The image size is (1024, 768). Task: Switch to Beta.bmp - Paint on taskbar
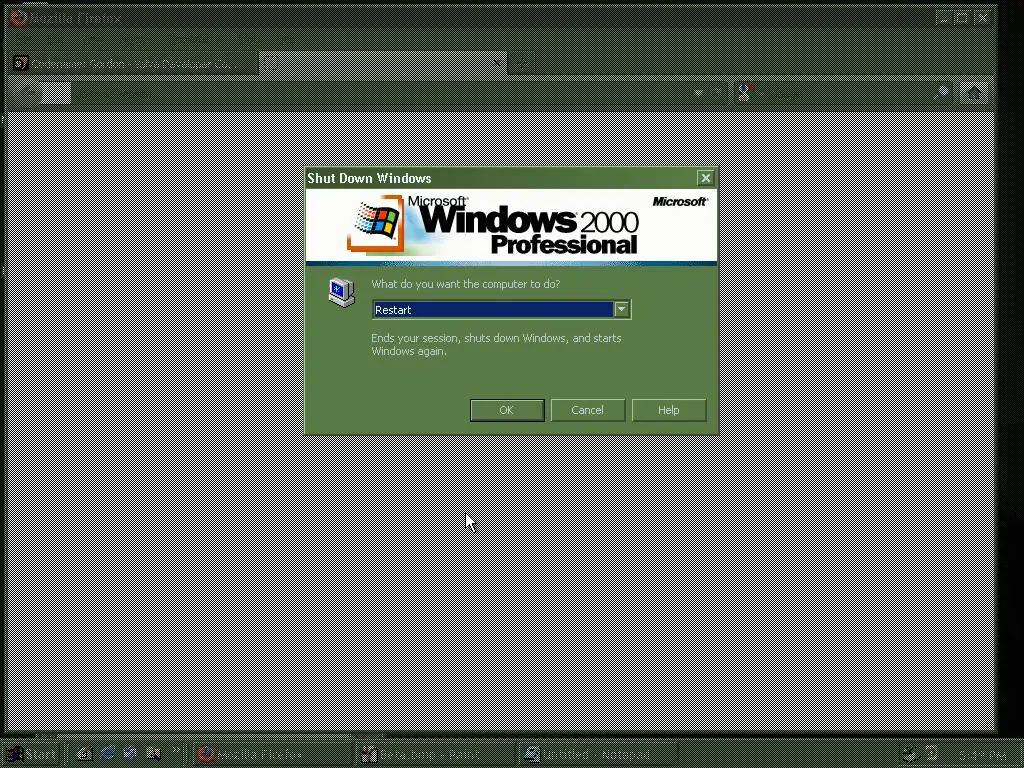(x=436, y=755)
